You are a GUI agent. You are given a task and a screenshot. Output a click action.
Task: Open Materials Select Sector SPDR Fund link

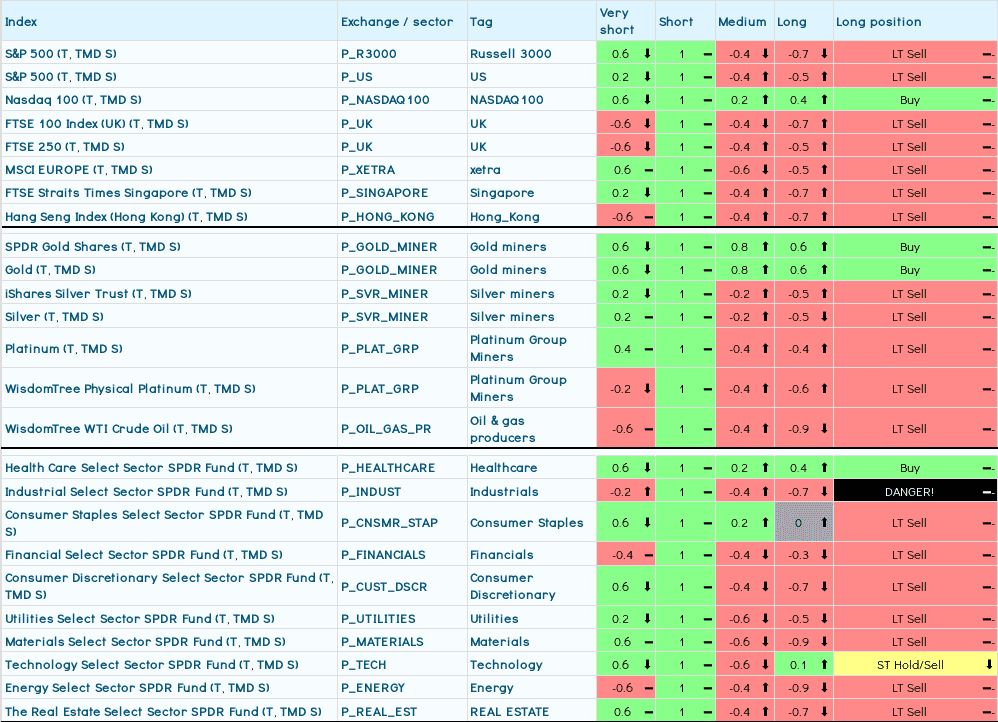[145, 641]
